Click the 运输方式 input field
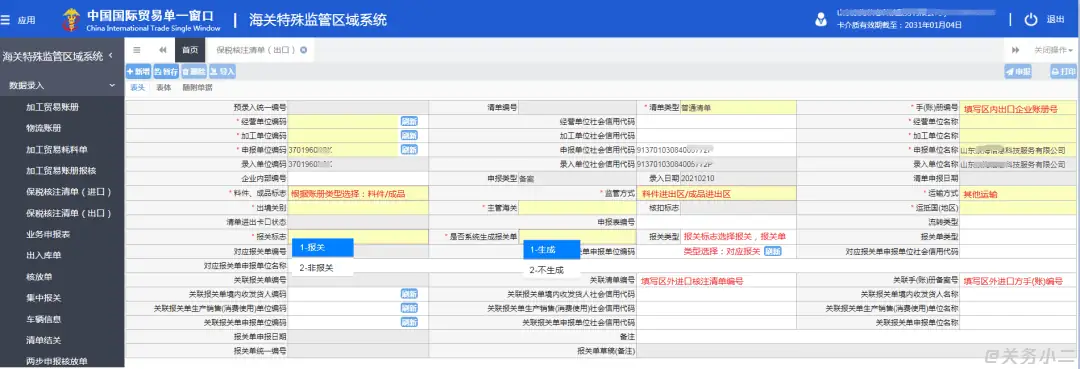The height and width of the screenshot is (369, 1080). [x=1019, y=193]
